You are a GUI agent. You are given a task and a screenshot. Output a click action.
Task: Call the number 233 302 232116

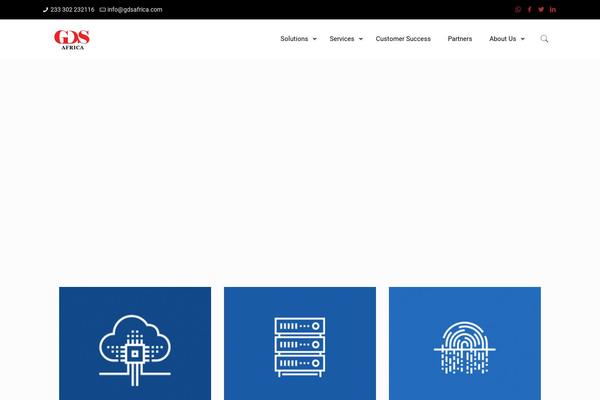72,10
